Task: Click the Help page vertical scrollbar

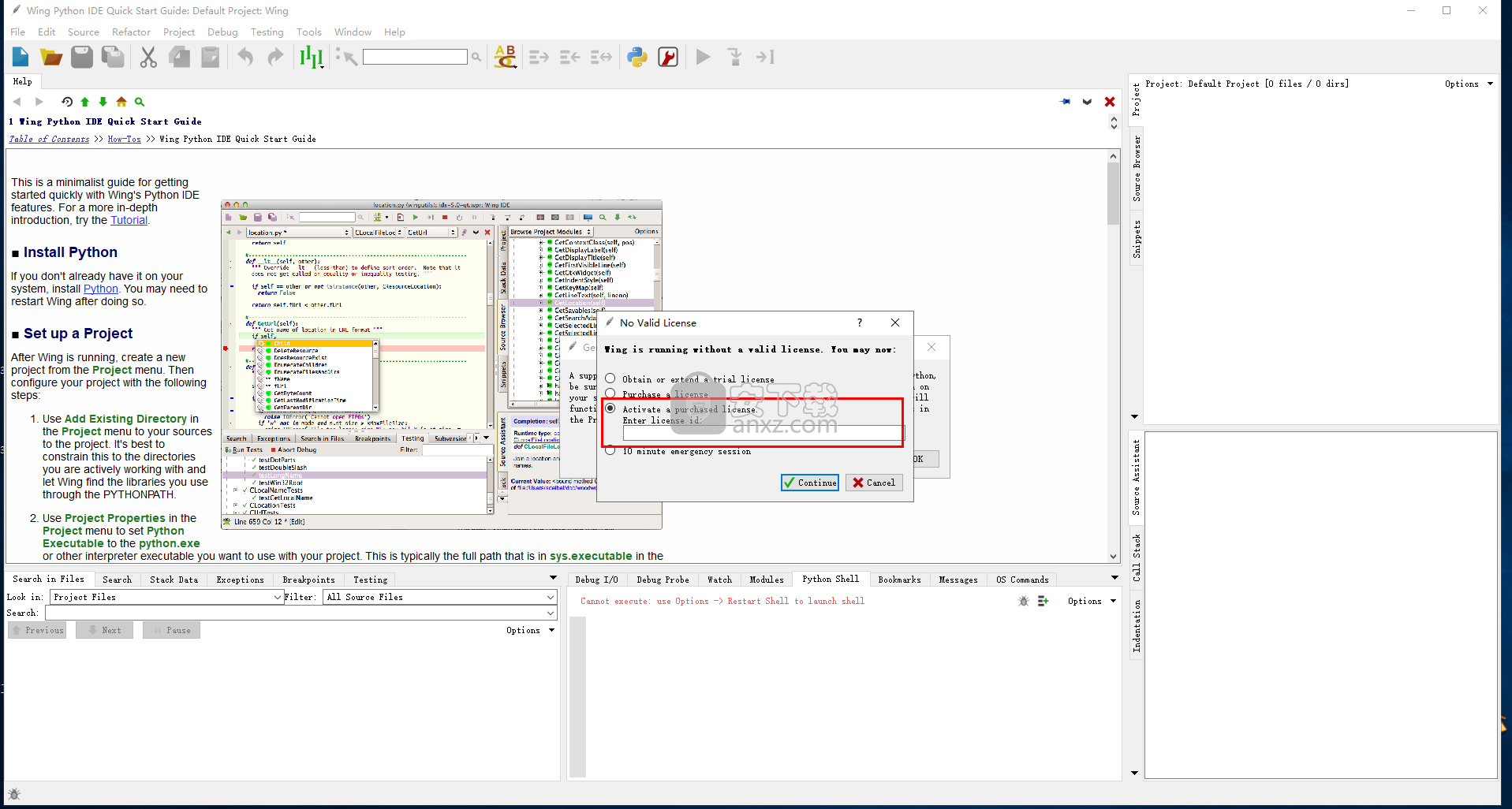Action: (x=1113, y=356)
